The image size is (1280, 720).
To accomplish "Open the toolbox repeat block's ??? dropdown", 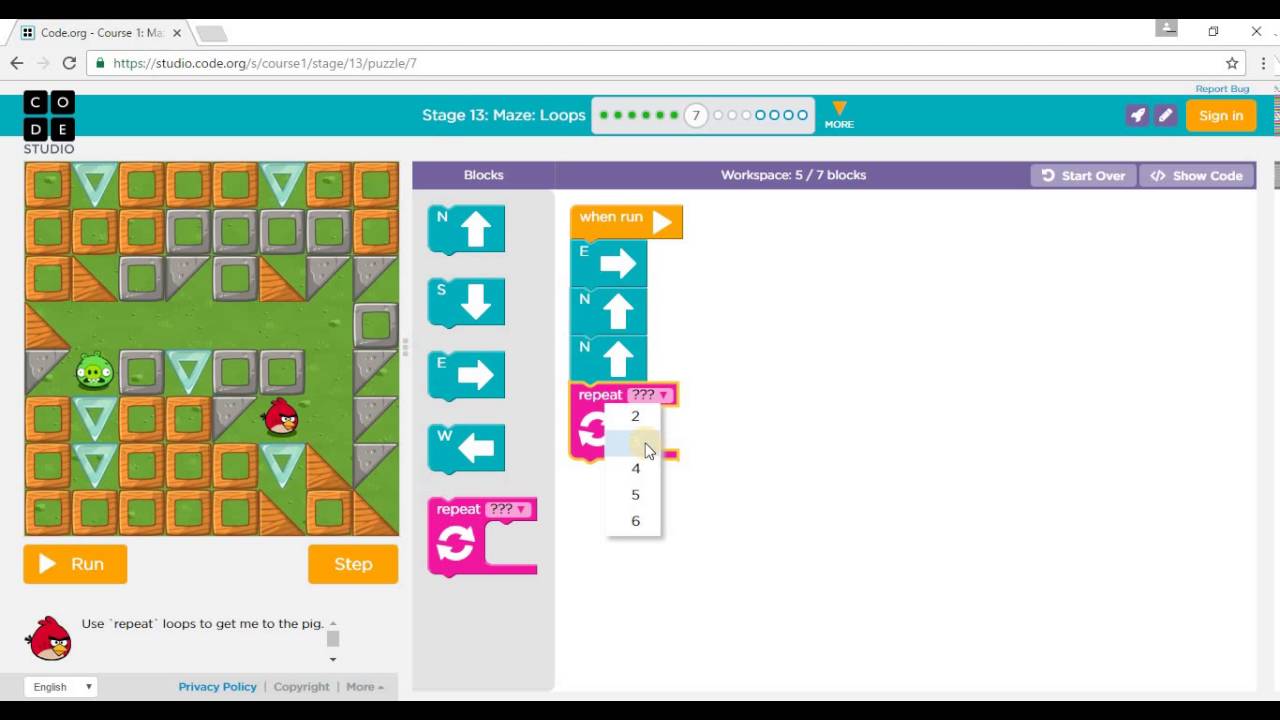I will click(507, 509).
